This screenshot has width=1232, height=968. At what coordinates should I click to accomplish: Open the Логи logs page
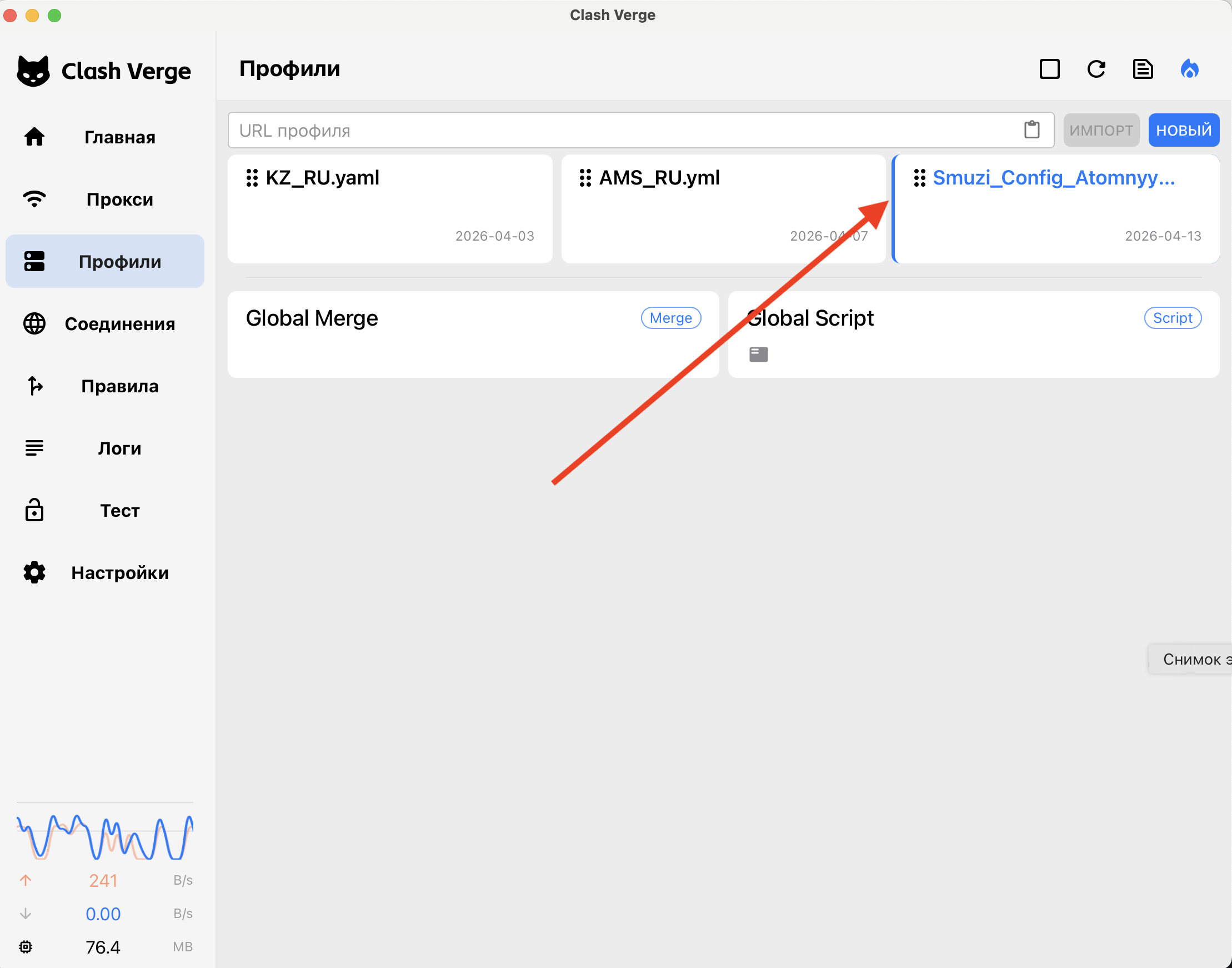pyautogui.click(x=105, y=448)
